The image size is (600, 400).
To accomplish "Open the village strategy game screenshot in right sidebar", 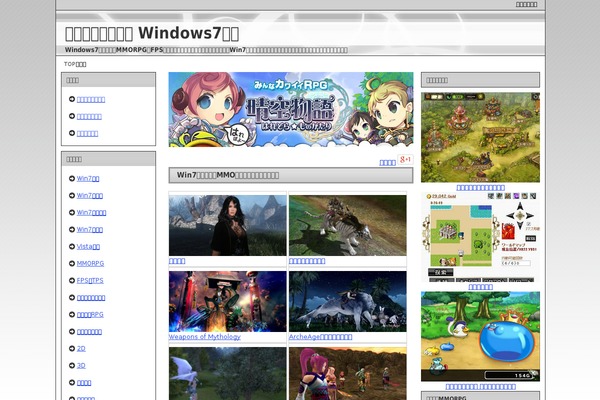I will click(x=480, y=137).
